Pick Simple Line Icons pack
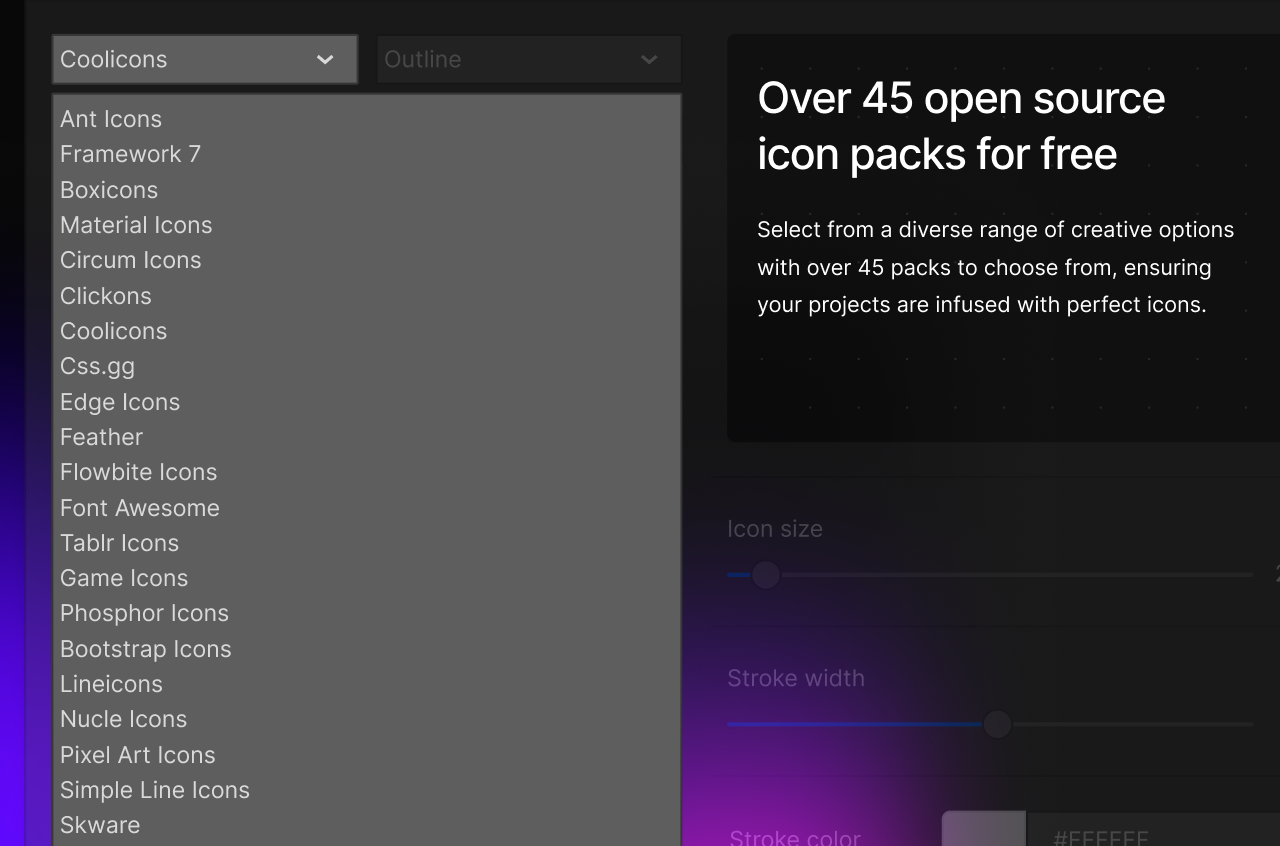Image resolution: width=1280 pixels, height=846 pixels. [366, 790]
